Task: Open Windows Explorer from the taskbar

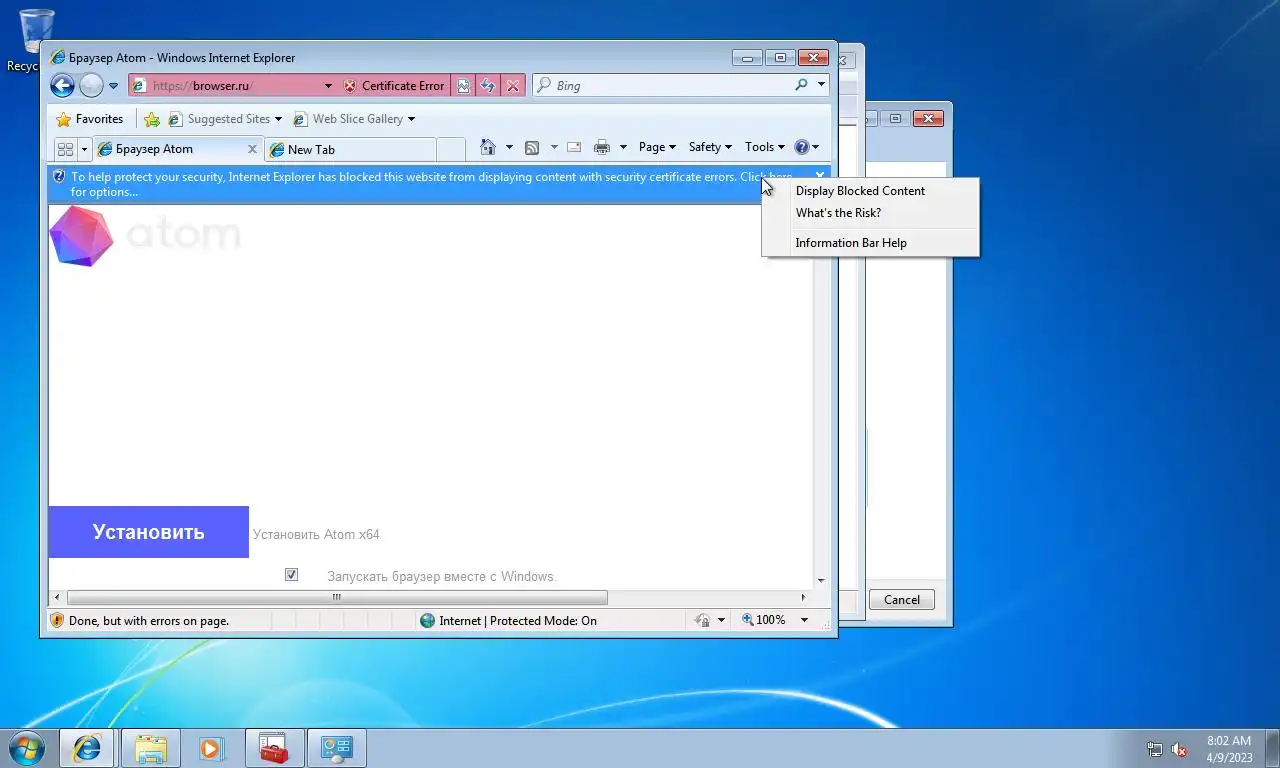Action: (x=150, y=748)
